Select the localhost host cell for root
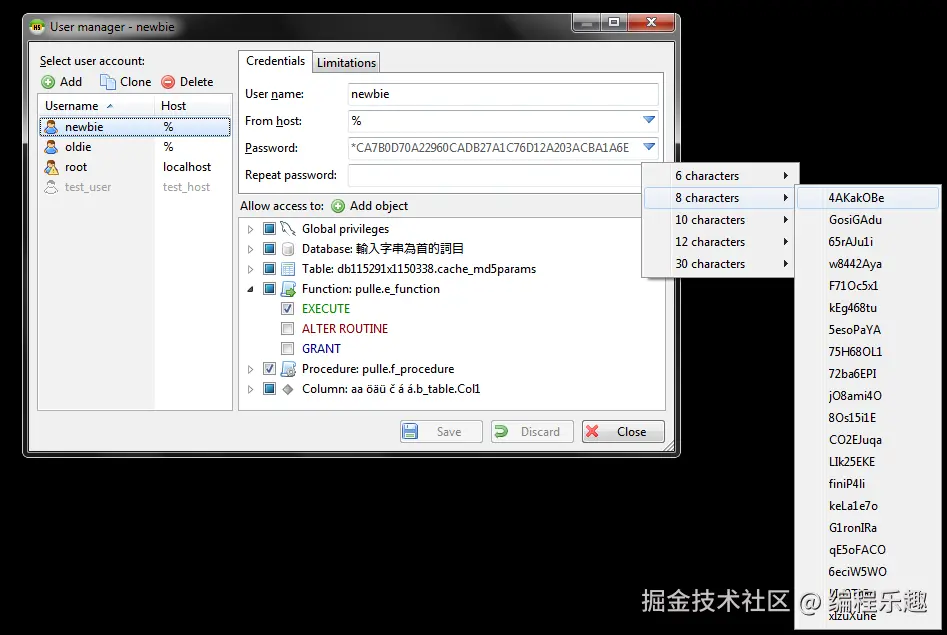The width and height of the screenshot is (947, 635). [187, 167]
